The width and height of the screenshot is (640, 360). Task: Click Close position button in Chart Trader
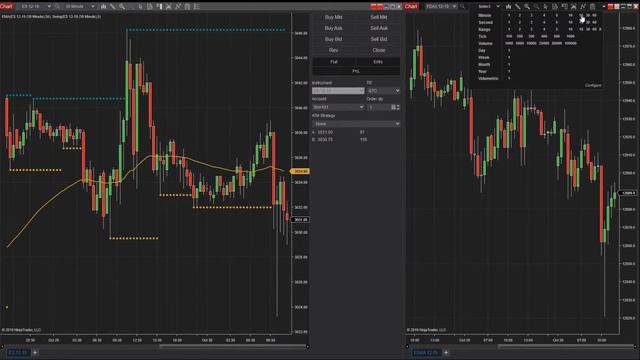coord(379,50)
